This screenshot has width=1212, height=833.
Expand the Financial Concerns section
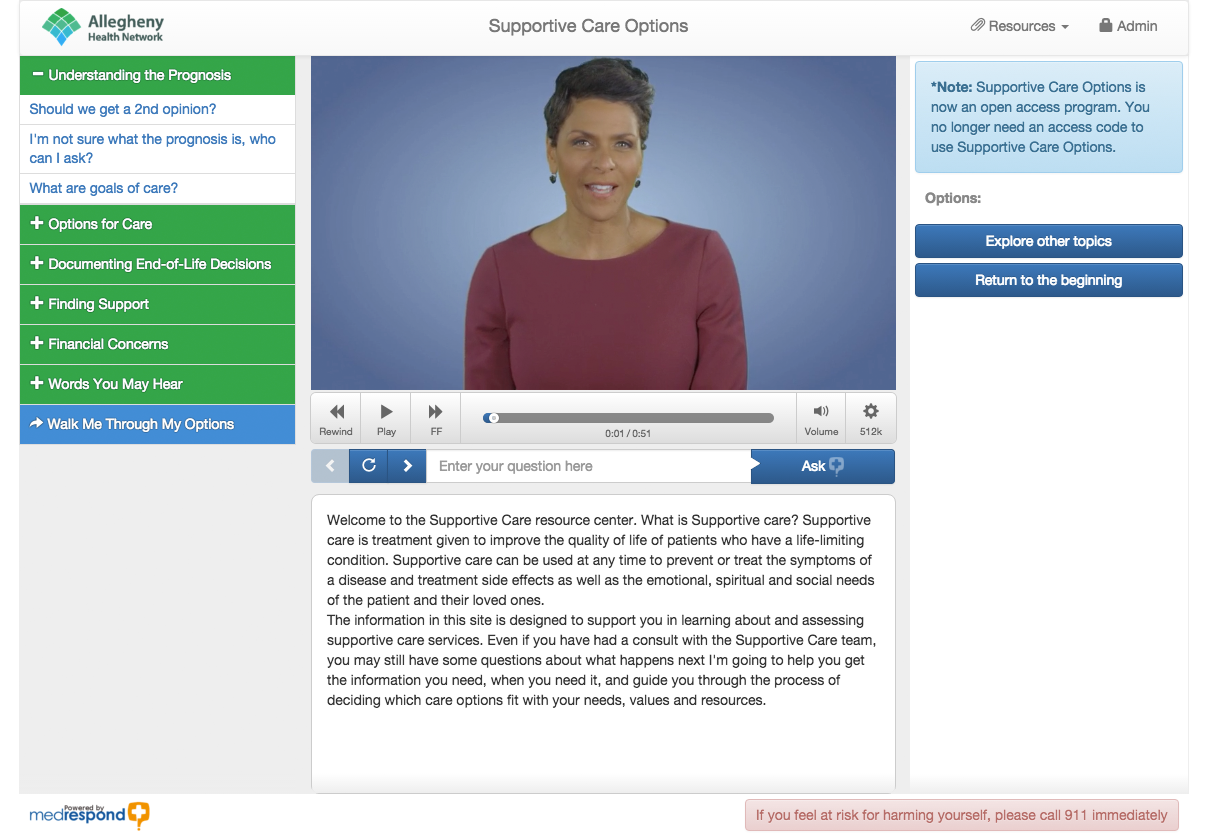(157, 344)
